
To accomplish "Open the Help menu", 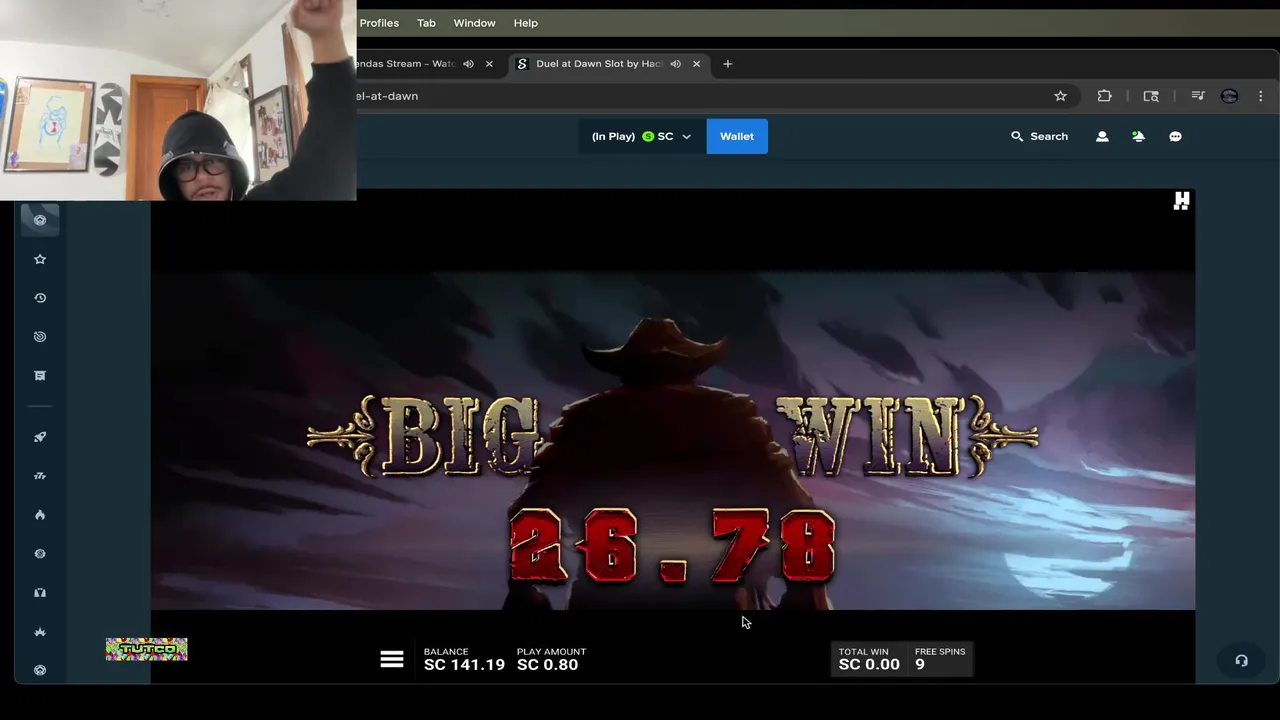I will pyautogui.click(x=525, y=23).
